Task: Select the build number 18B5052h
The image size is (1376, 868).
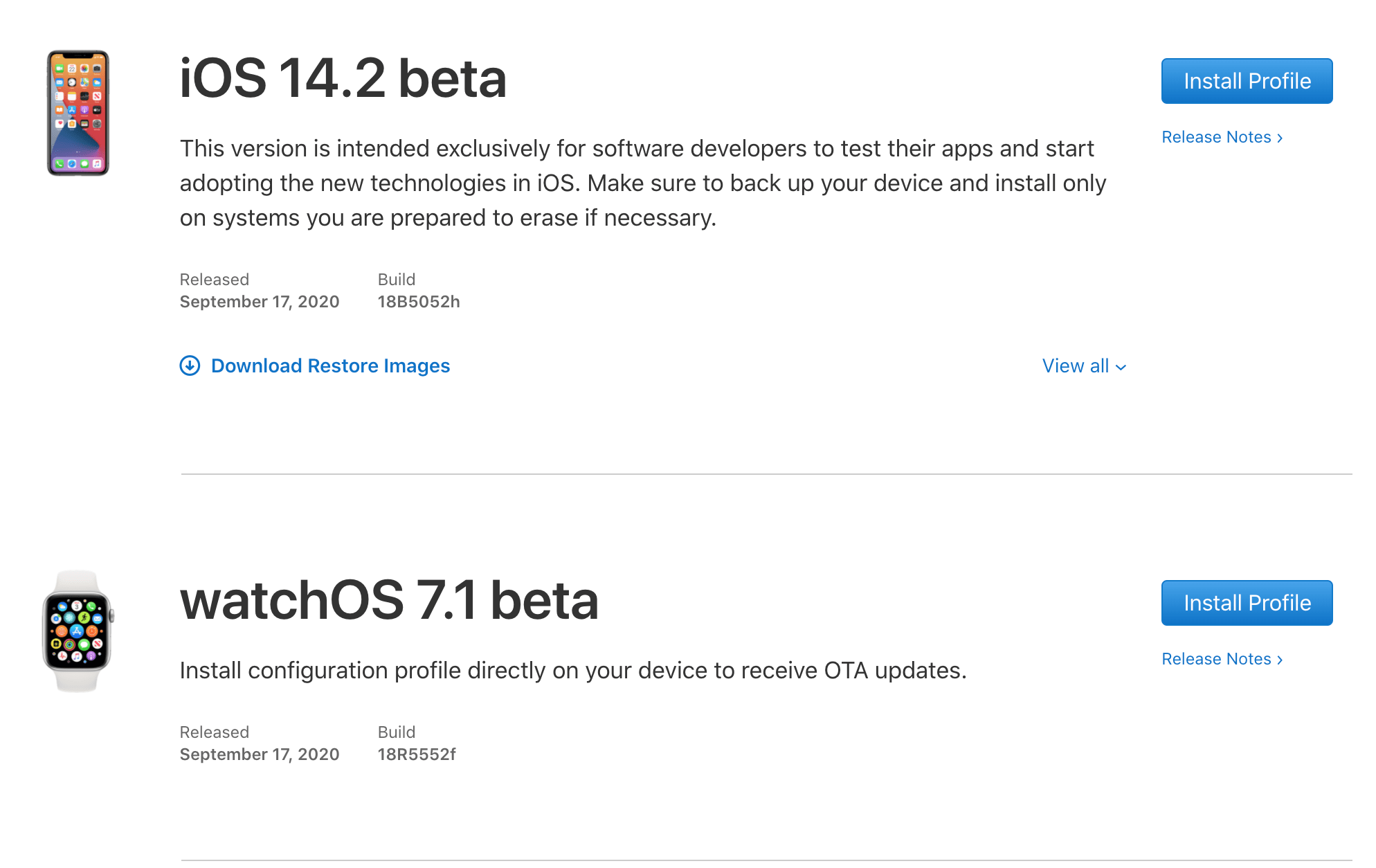Action: coord(419,302)
